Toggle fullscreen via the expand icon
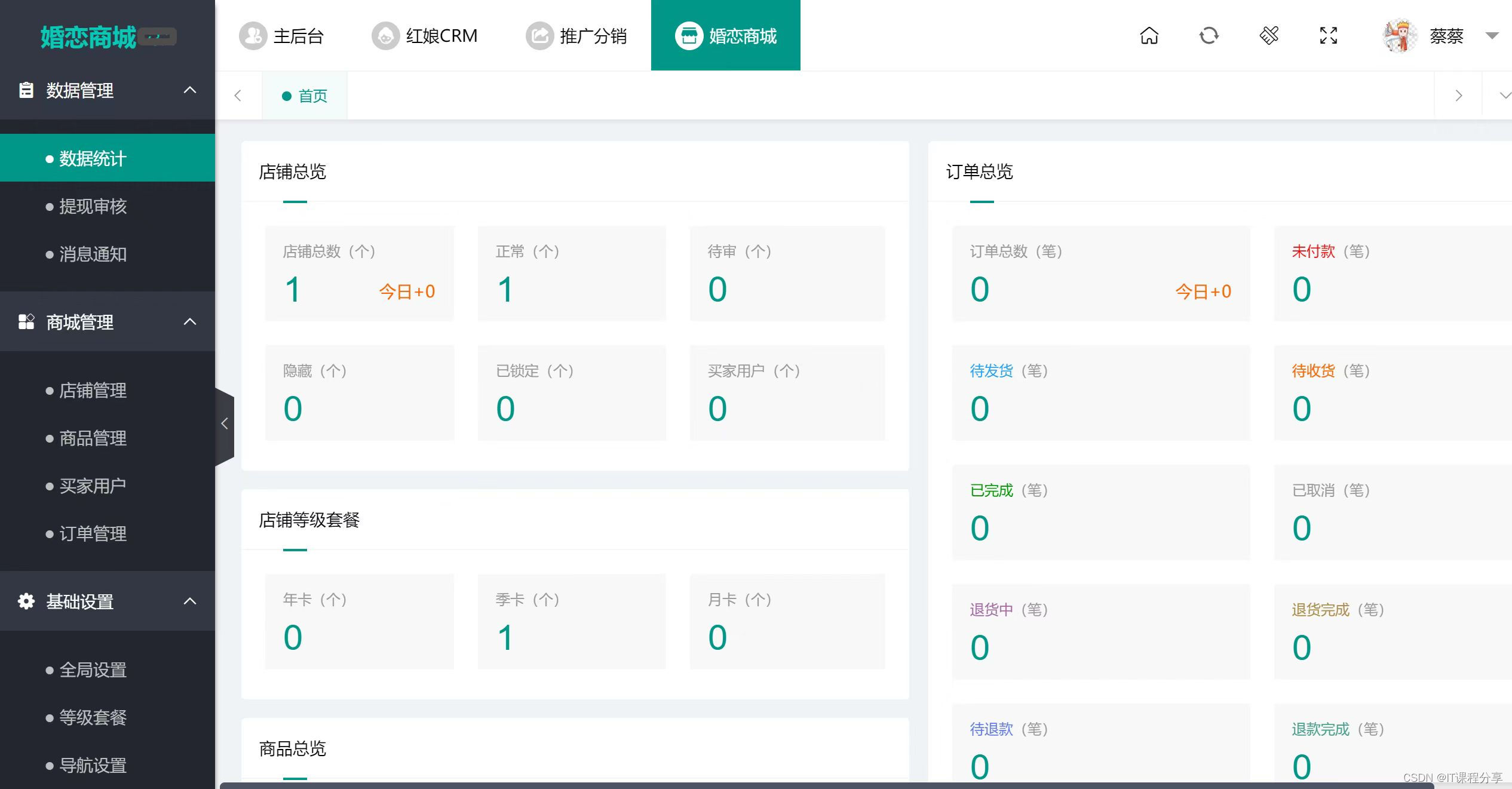This screenshot has width=1512, height=789. tap(1328, 36)
